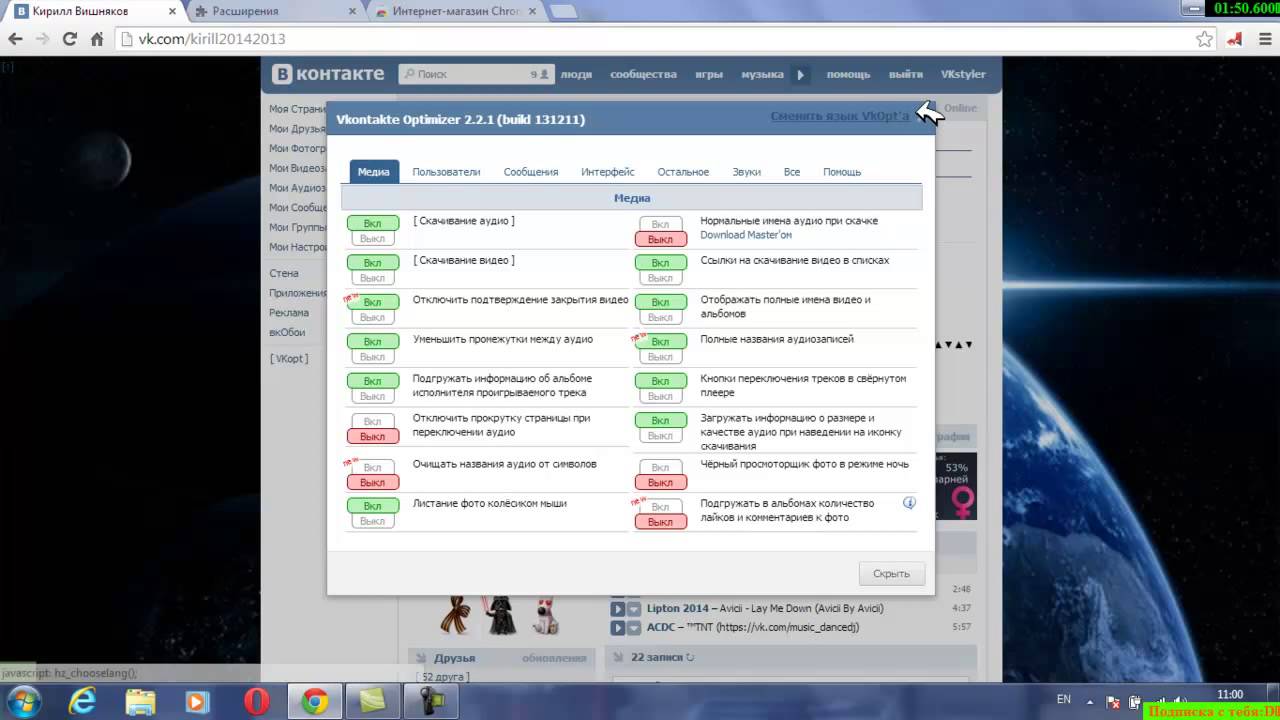Launch Internet Explorer from the taskbar
The image size is (1280, 720).
pos(82,702)
